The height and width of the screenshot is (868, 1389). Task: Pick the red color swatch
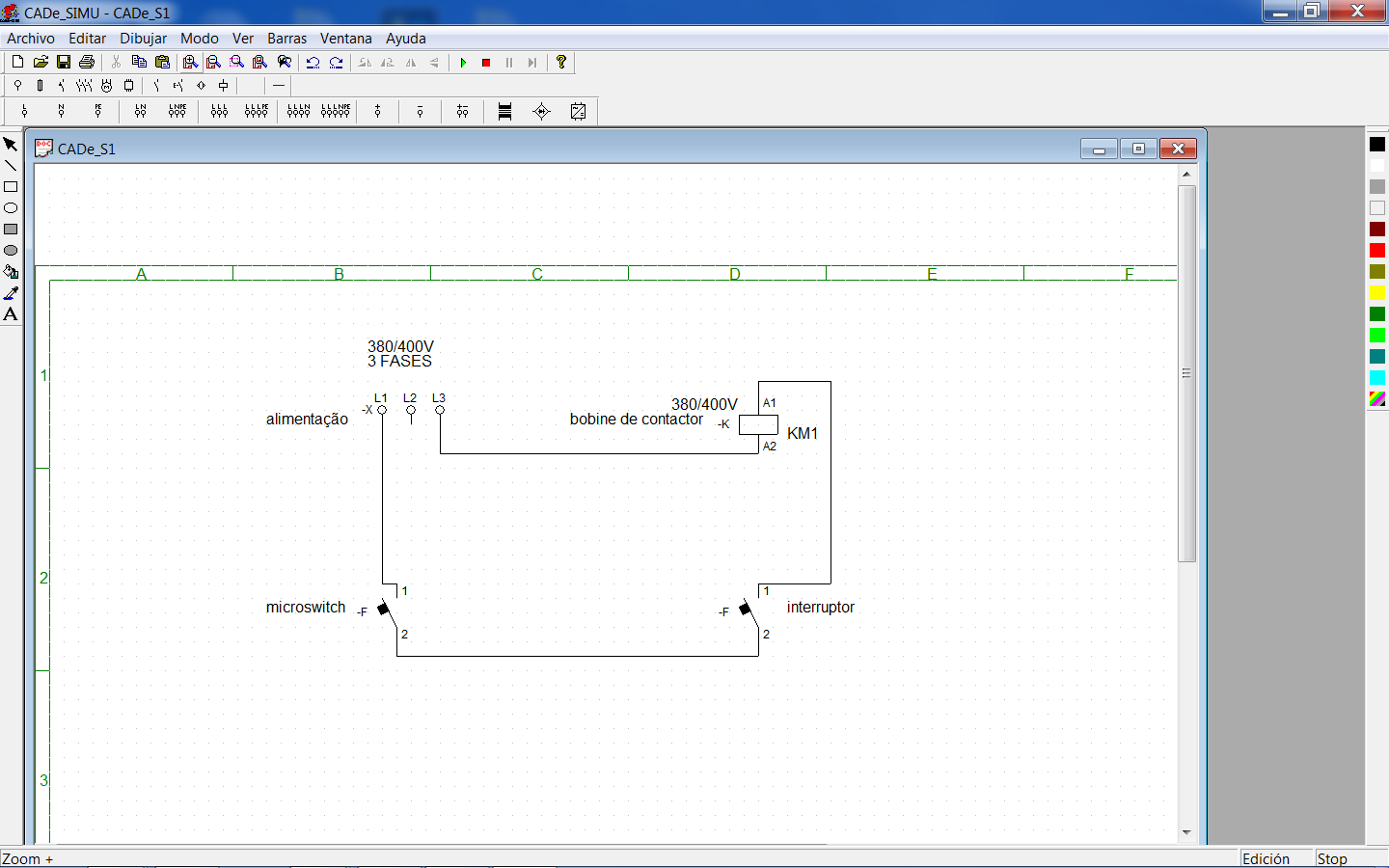[1376, 251]
